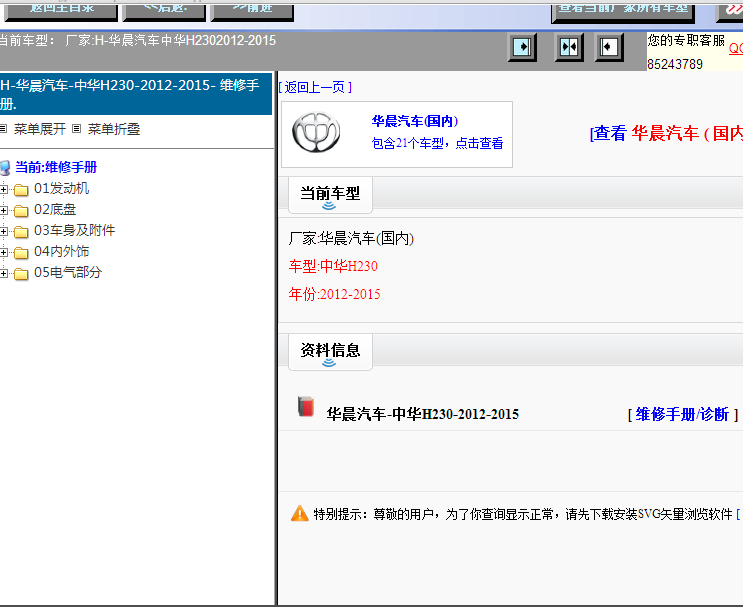Click 菜单展开 to expand all menus
The image size is (743, 607).
click(40, 129)
